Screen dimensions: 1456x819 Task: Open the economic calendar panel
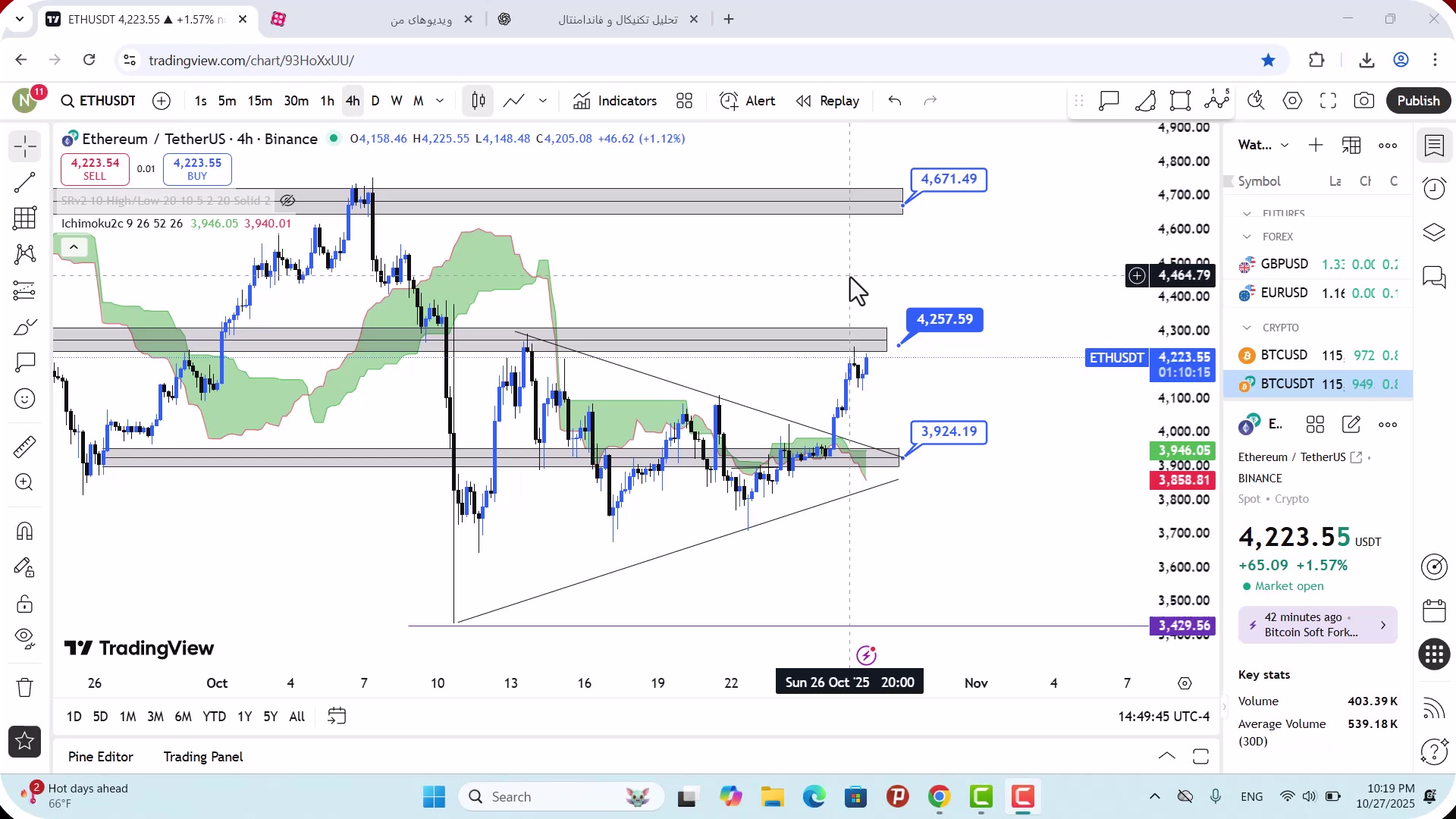coord(1434,611)
